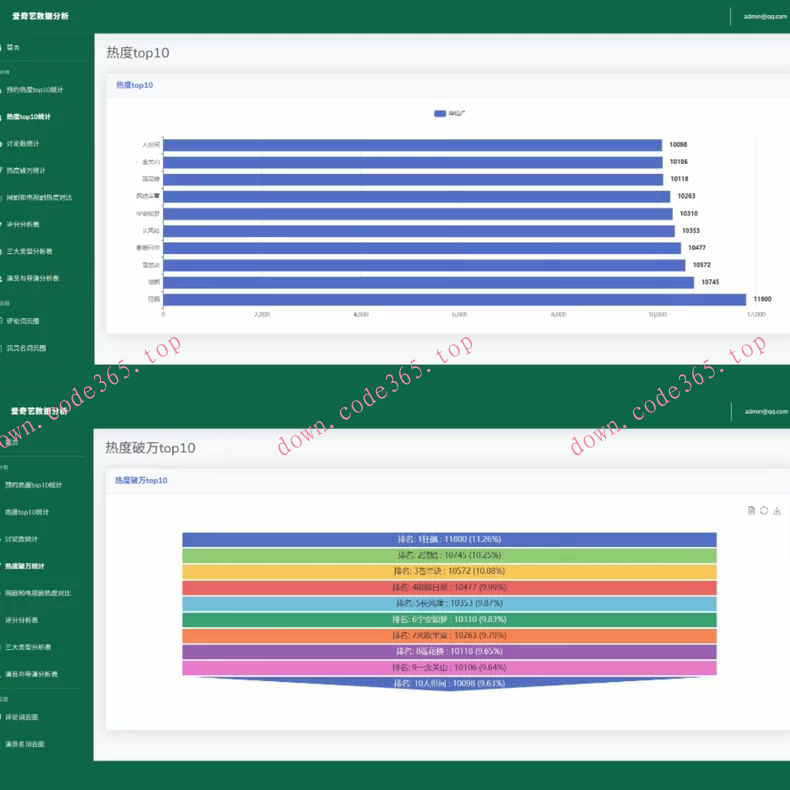Screen dimensions: 790x790
Task: Click the dark green funnel segment 10310 (9.83%)
Action: [x=449, y=620]
